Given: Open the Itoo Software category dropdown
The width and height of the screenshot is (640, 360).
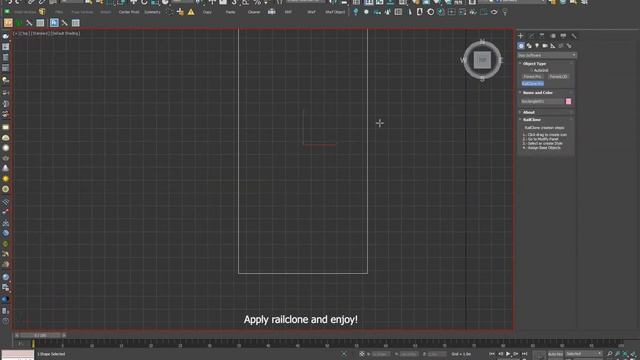Looking at the screenshot, I should coord(547,55).
